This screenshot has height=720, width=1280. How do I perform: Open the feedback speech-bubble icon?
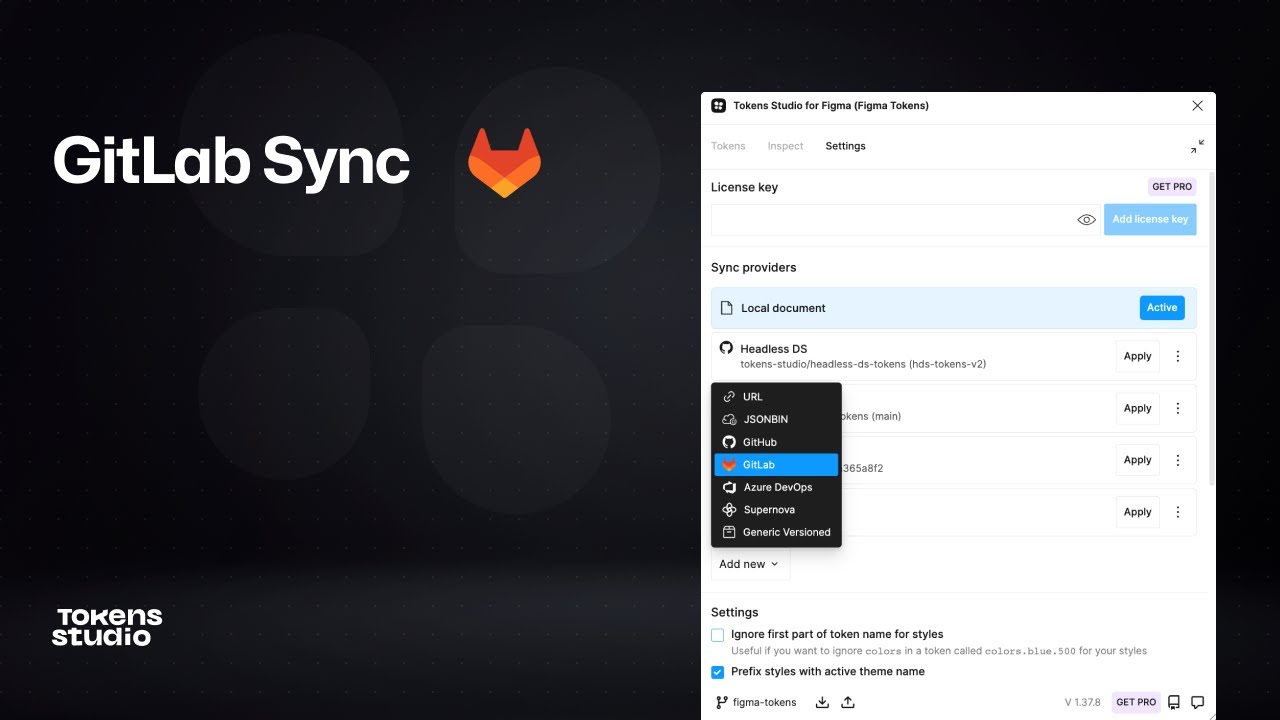tap(1197, 702)
